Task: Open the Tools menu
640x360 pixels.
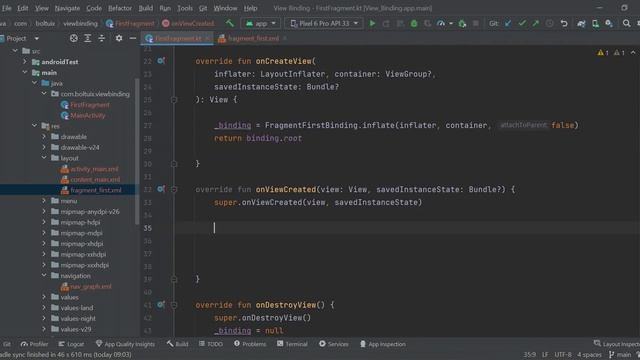Action: click(185, 8)
